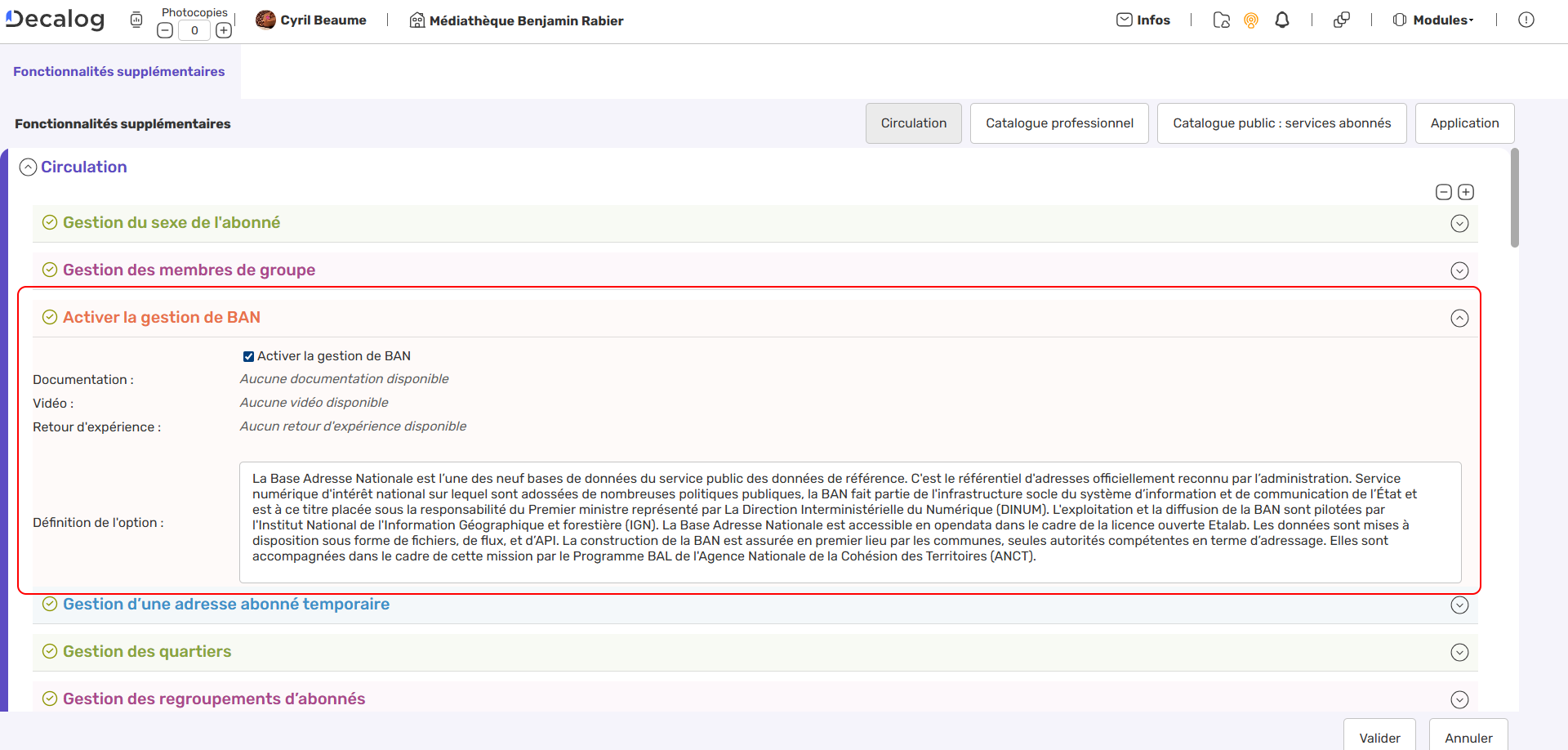Click Cyril Beaume's profile avatar
This screenshot has height=750, width=1568.
(x=265, y=20)
